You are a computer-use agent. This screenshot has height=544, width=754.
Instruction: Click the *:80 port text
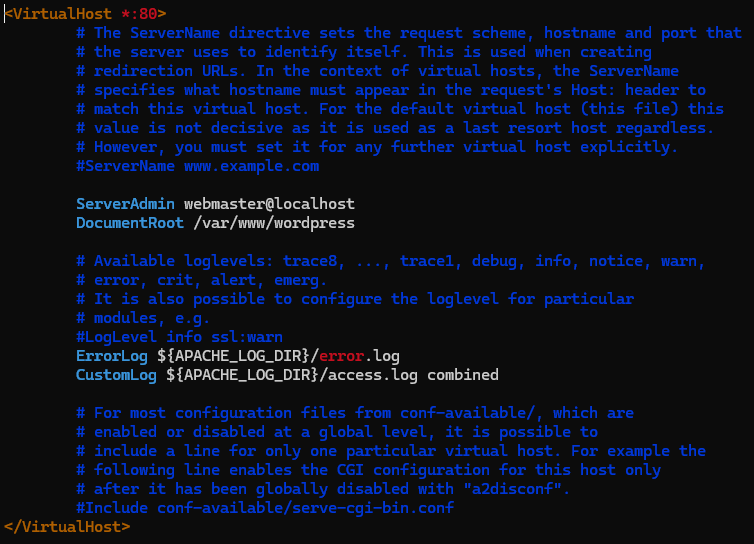[x=139, y=13]
